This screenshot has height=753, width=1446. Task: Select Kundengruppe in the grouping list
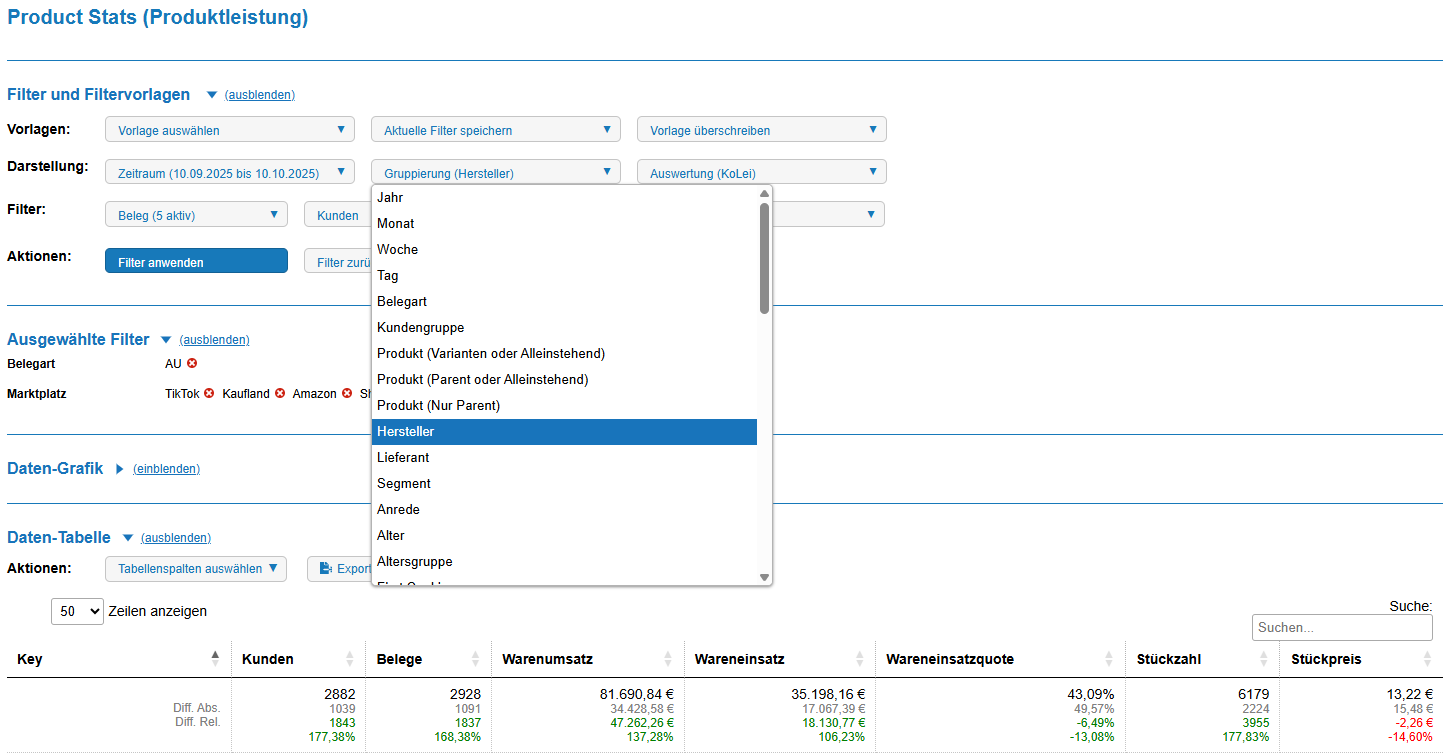click(x=420, y=327)
